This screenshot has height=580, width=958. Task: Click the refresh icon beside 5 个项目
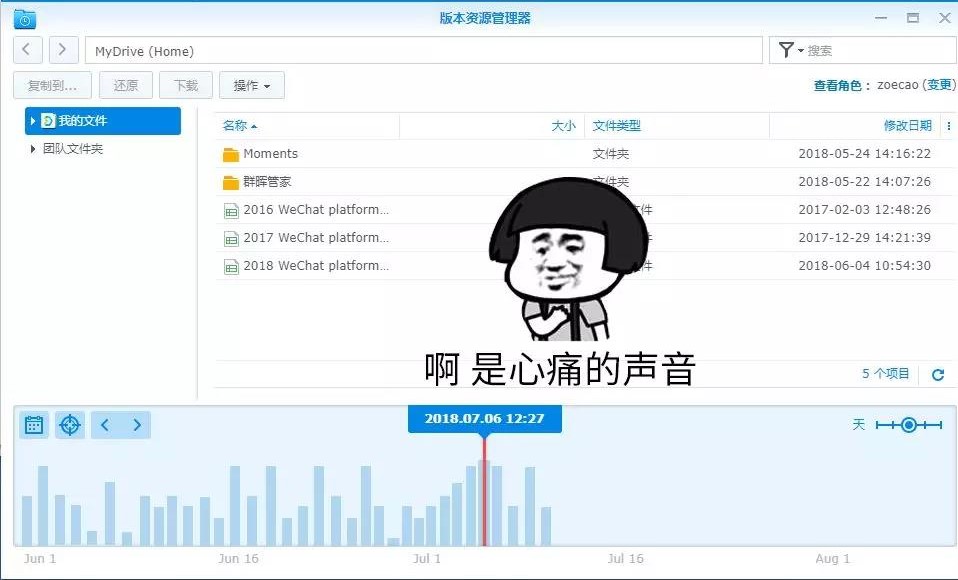point(938,375)
